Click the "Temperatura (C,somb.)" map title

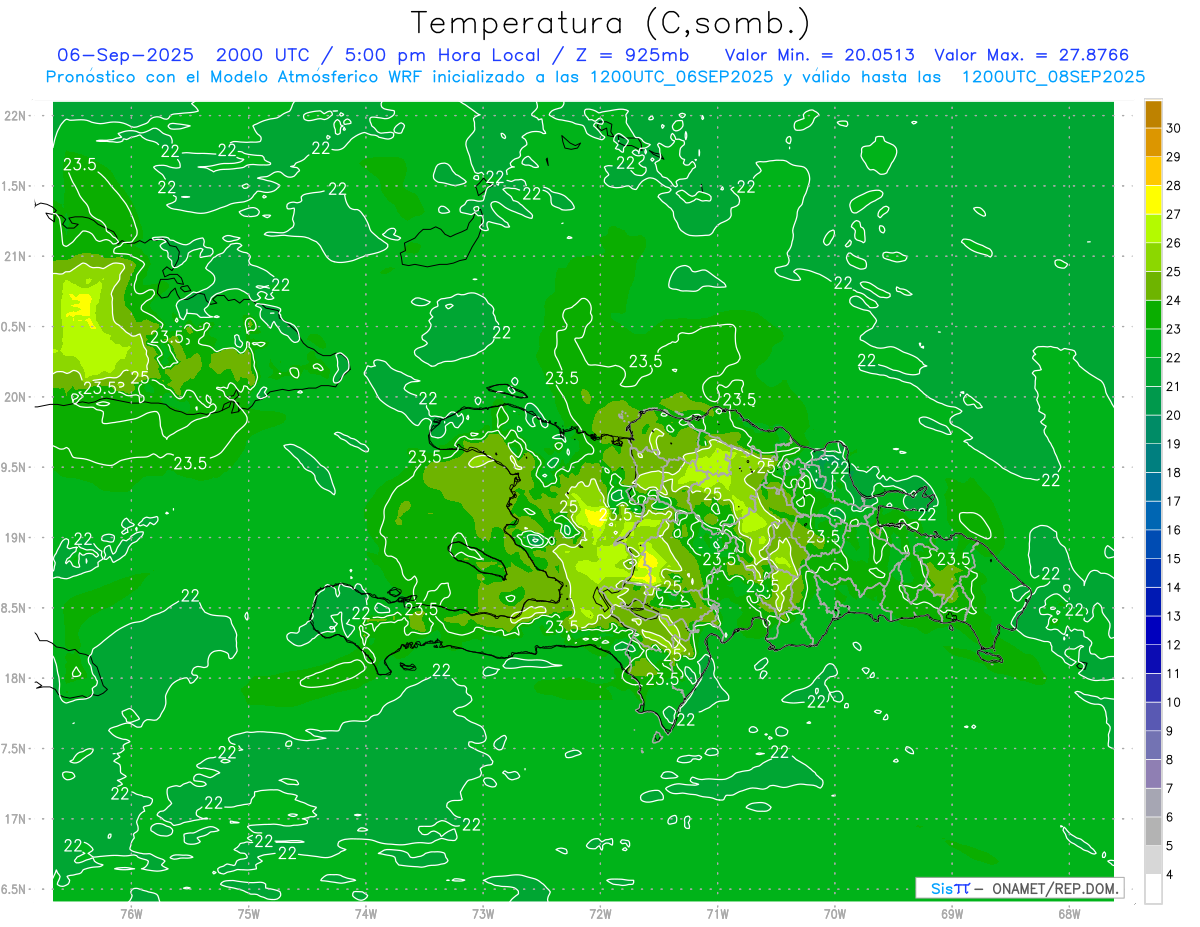(610, 23)
